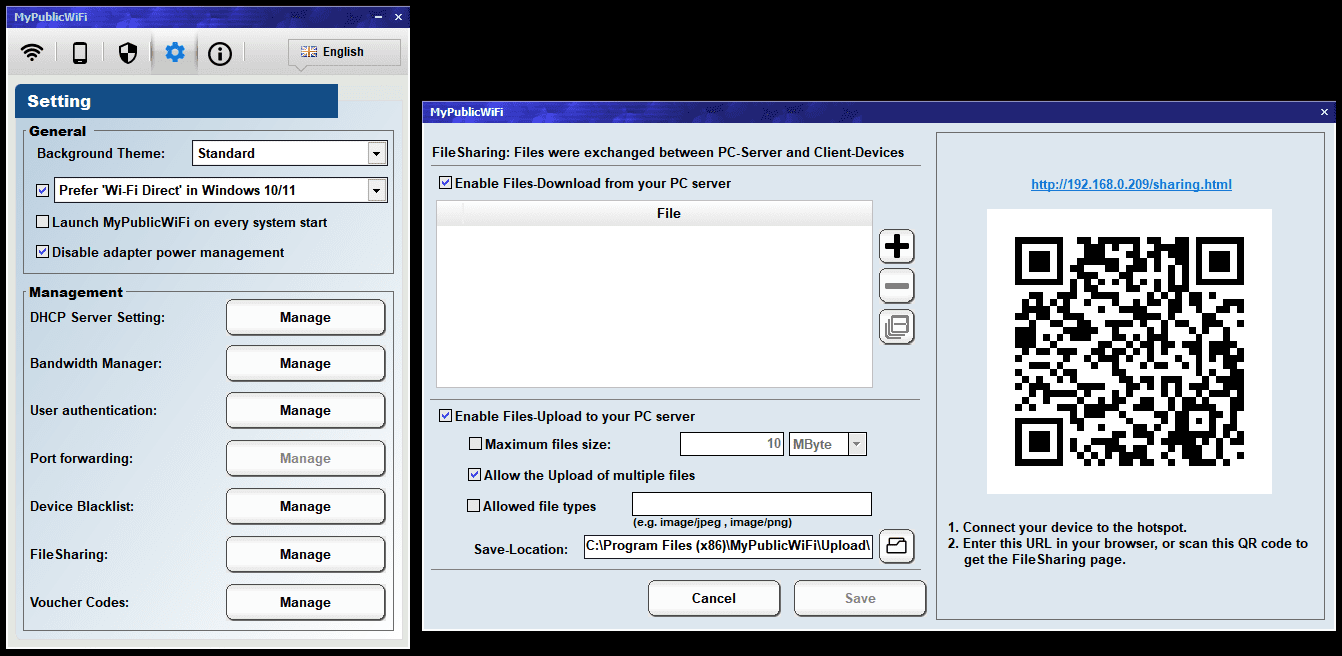Enable Launch MyPublicWiFi on every system start

point(43,222)
